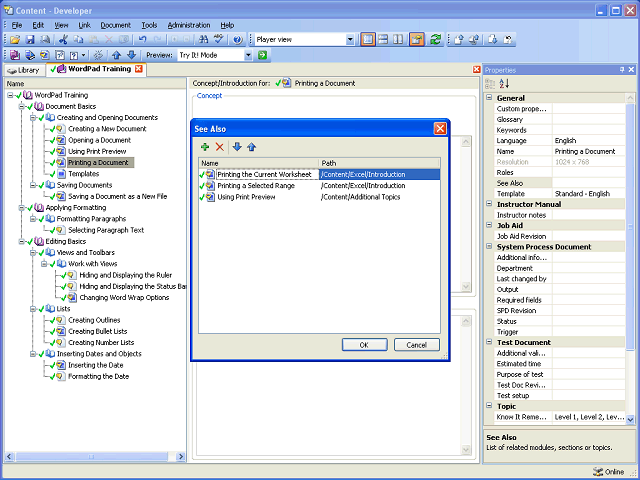Open the File menu
Image resolution: width=640 pixels, height=480 pixels.
(x=17, y=25)
